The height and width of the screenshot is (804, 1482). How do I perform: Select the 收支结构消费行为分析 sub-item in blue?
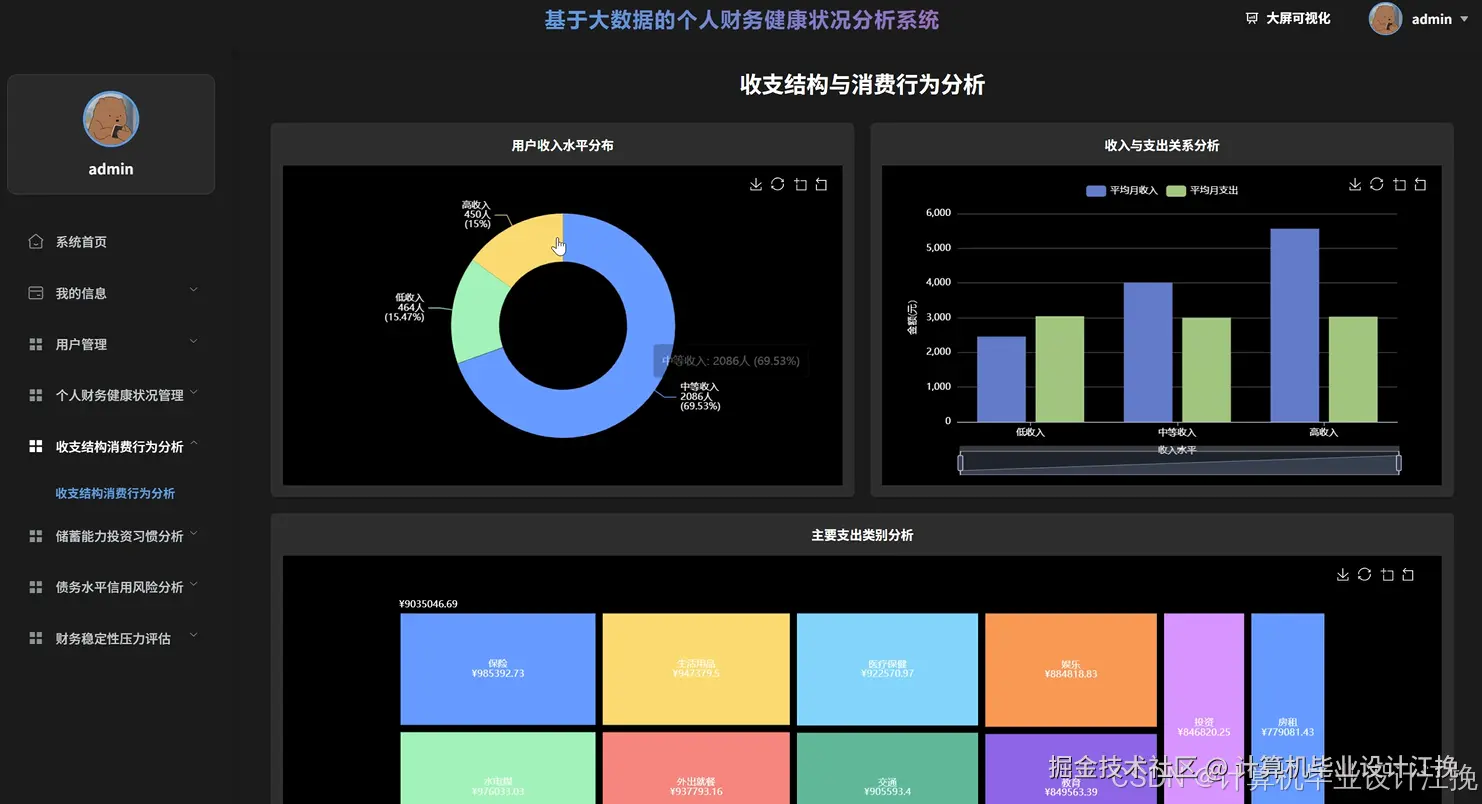(115, 493)
